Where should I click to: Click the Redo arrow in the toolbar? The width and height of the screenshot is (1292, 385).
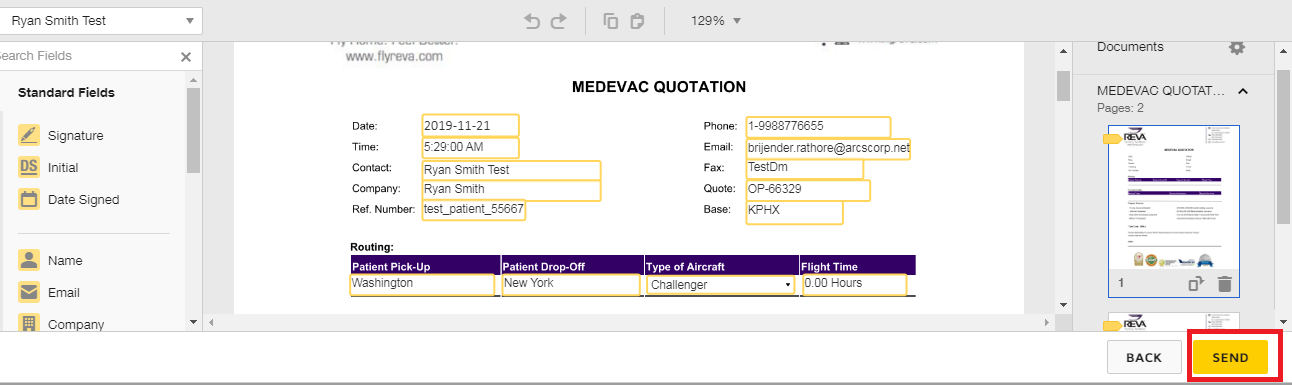559,20
